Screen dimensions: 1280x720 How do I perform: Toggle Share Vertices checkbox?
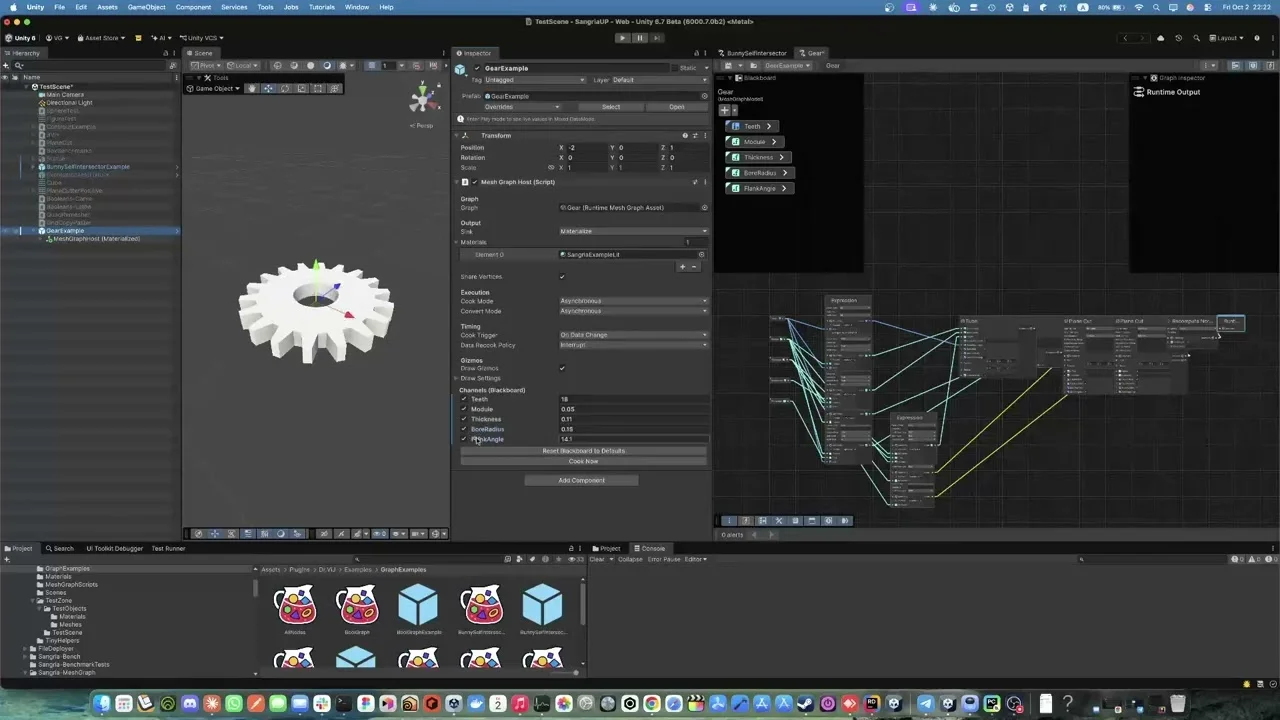pos(562,277)
